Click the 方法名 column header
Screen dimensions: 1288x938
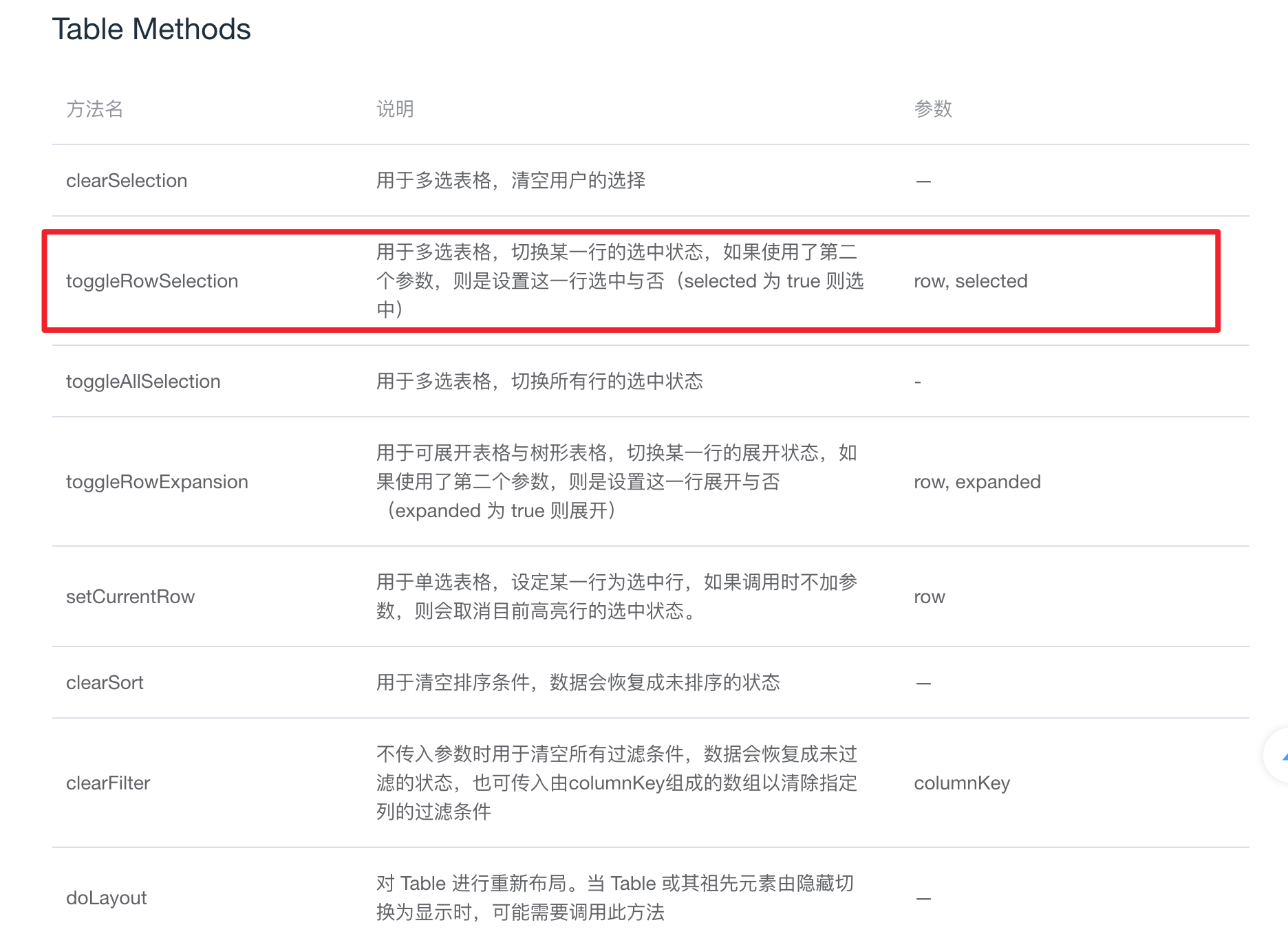[95, 109]
